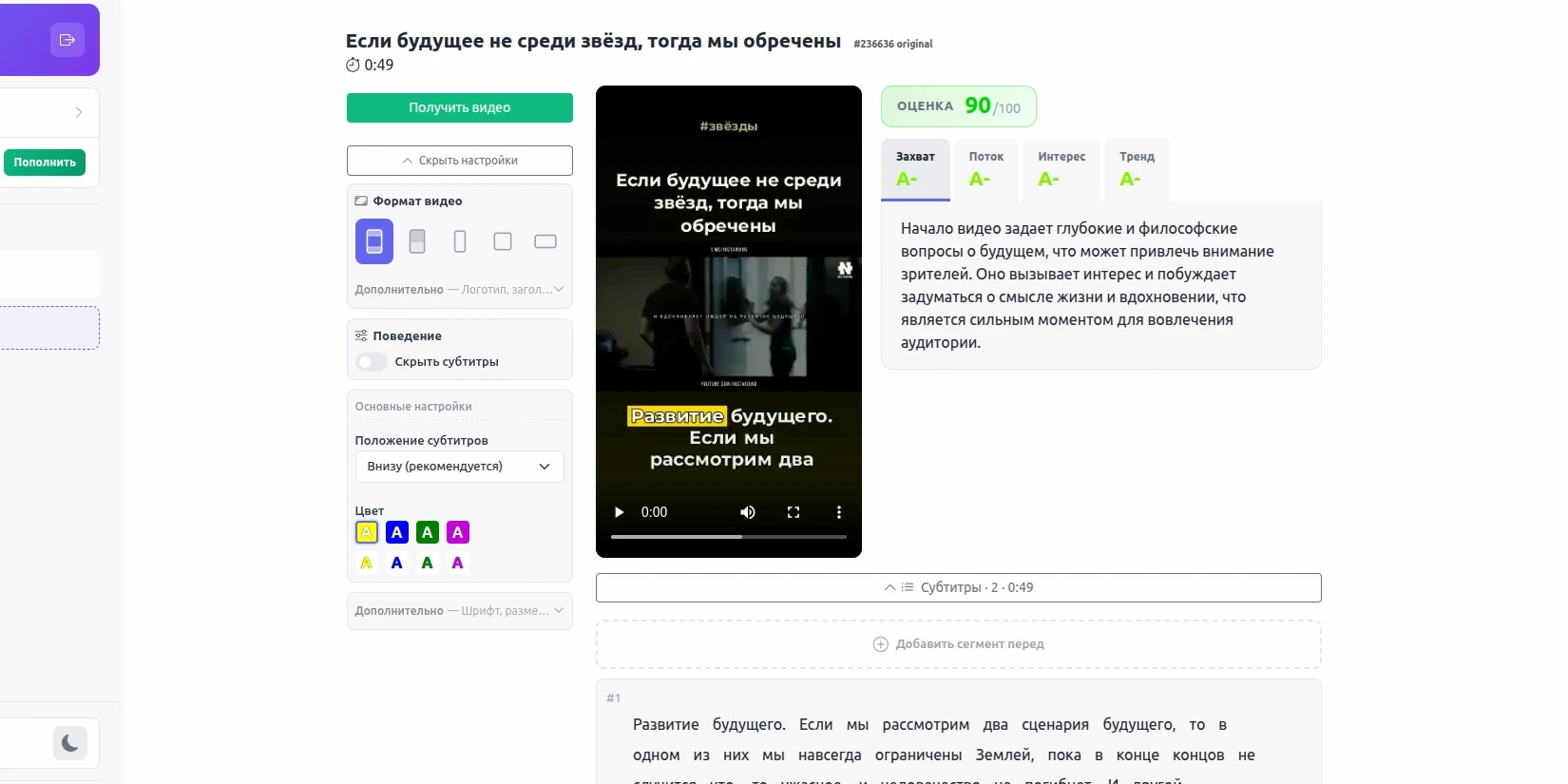Switch to the Интерес tab
The width and height of the screenshot is (1568, 784).
[x=1061, y=169]
